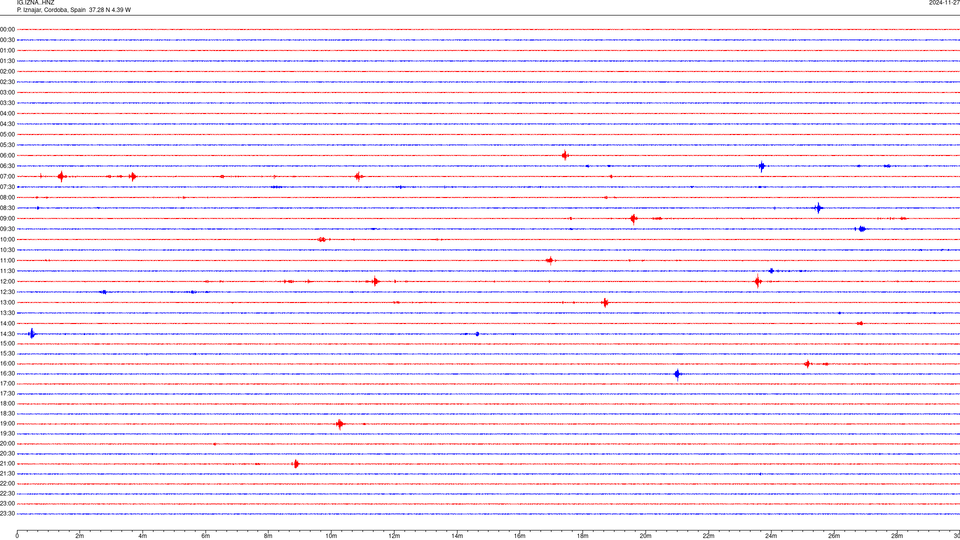Select the "09:00" trace time label
This screenshot has height=540, width=960.
tap(7, 219)
